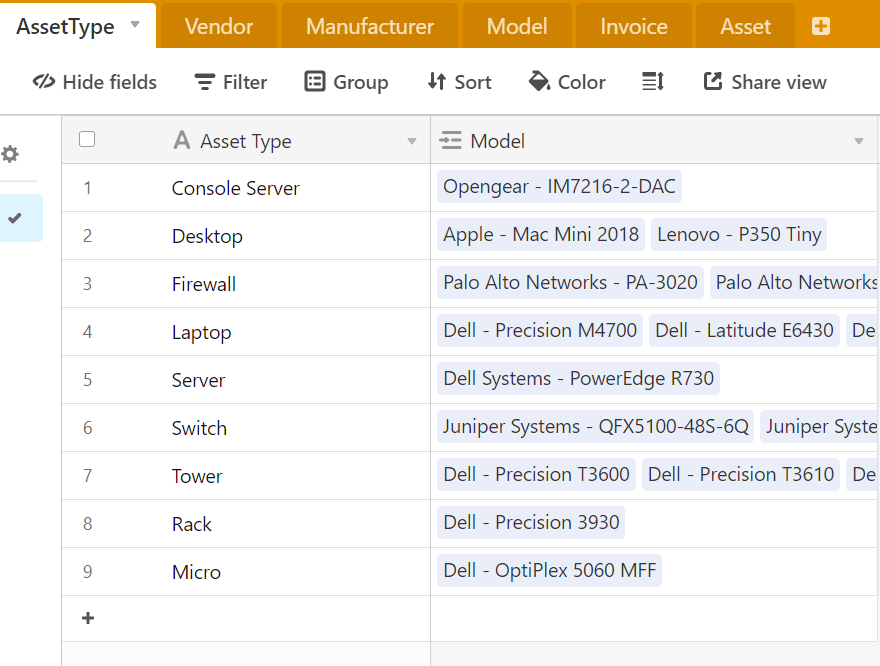Open the Dell - Precision 3930 chip

[x=531, y=522]
